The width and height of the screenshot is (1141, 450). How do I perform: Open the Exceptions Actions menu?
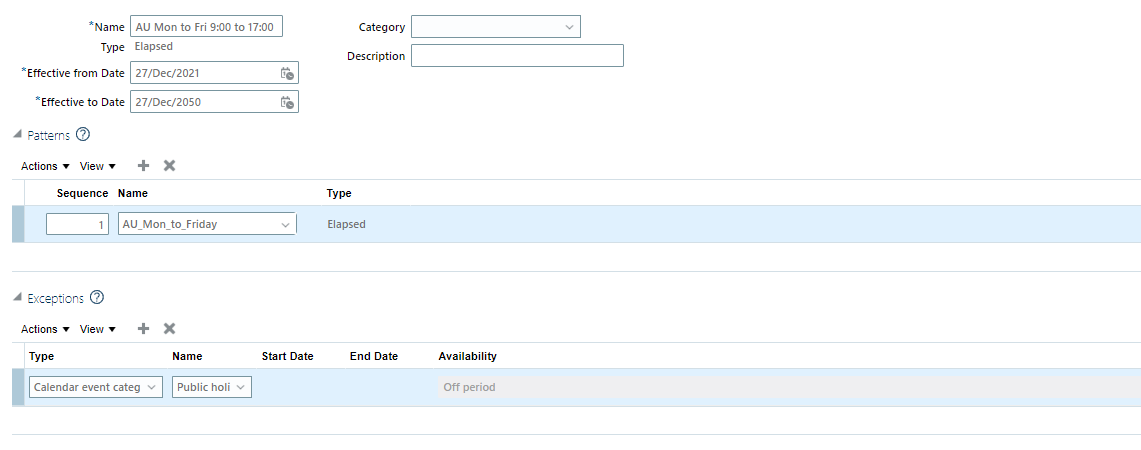click(x=45, y=329)
